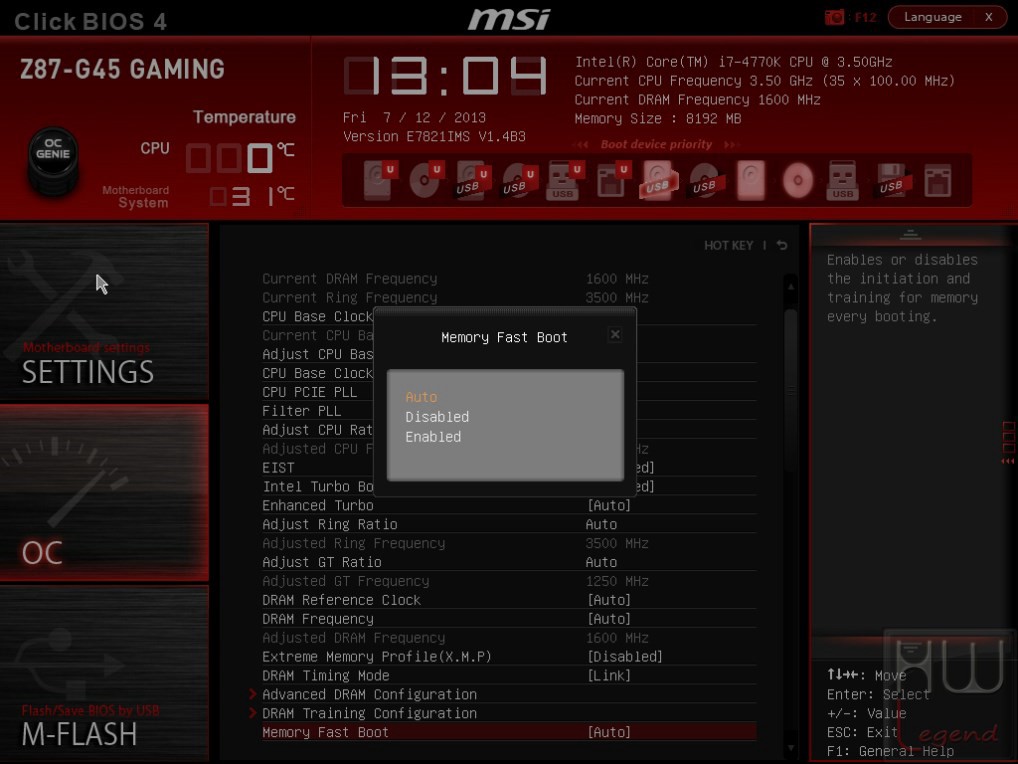Screen dimensions: 1018x764
Task: Click the 13:04 clock display
Action: point(445,76)
